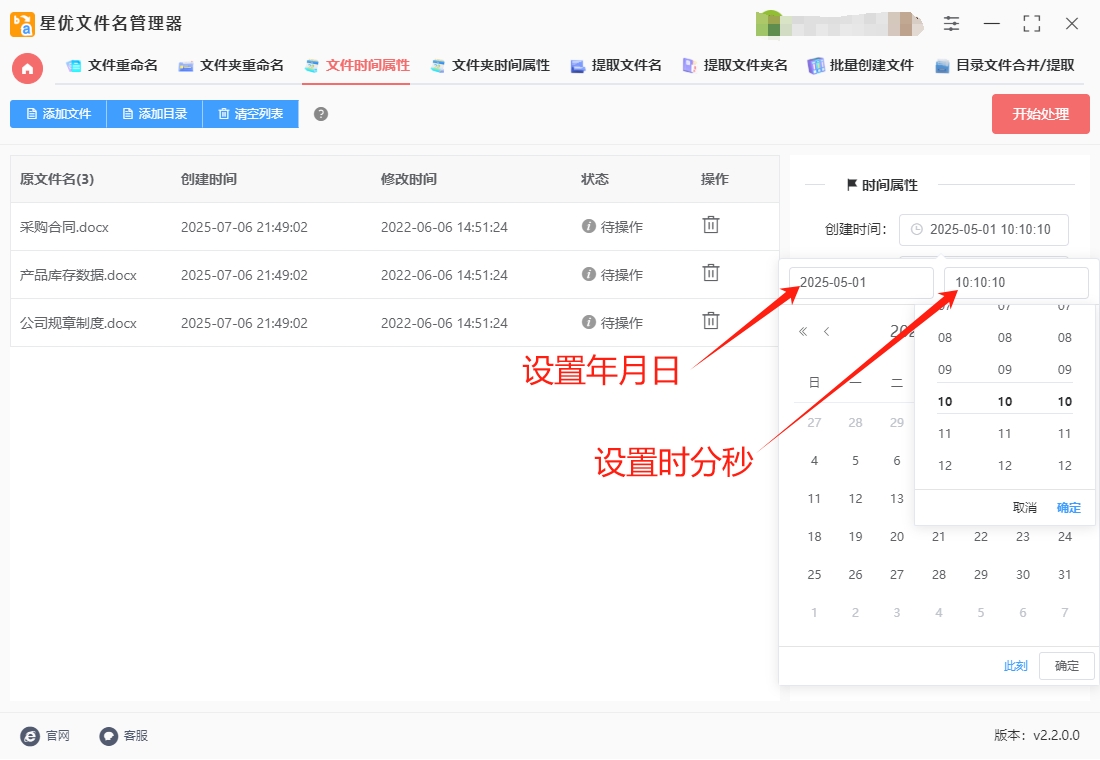The image size is (1100, 760).
Task: Select day 31 in the calendar
Action: (1064, 575)
